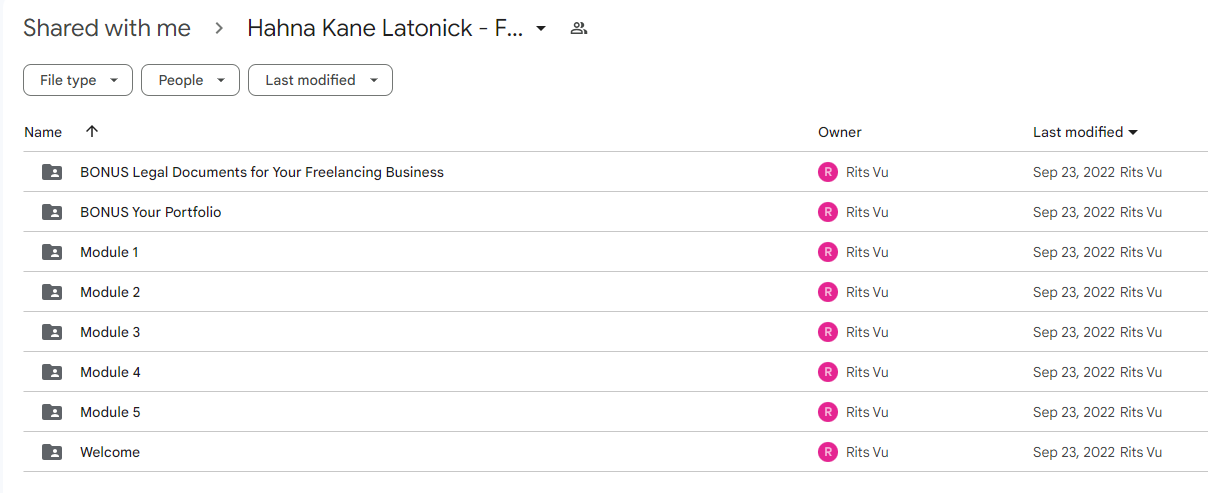
Task: Click the shared folder icon for Module 1
Action: click(x=52, y=252)
